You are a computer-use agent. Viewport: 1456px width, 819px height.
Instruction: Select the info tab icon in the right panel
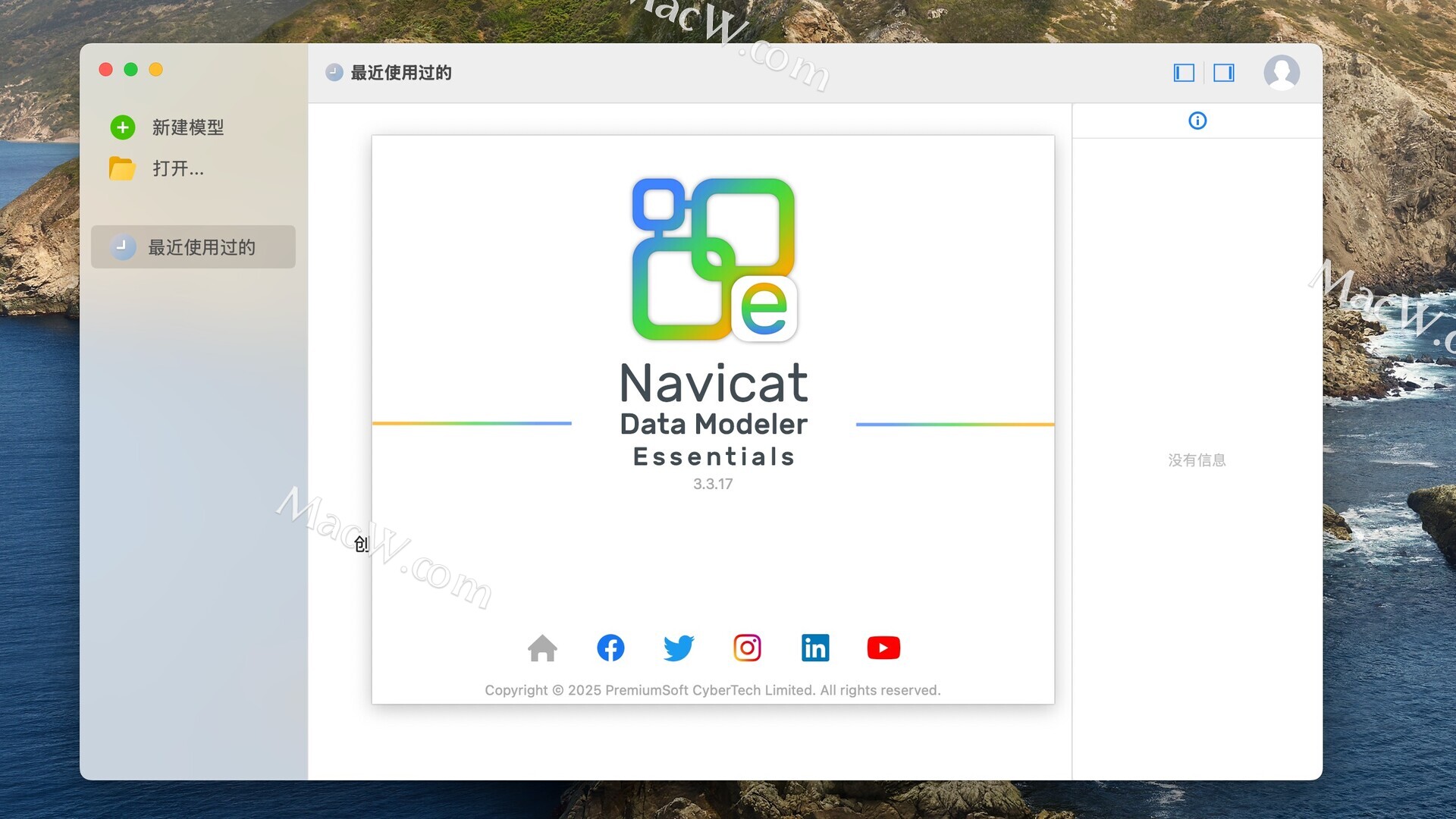tap(1197, 121)
